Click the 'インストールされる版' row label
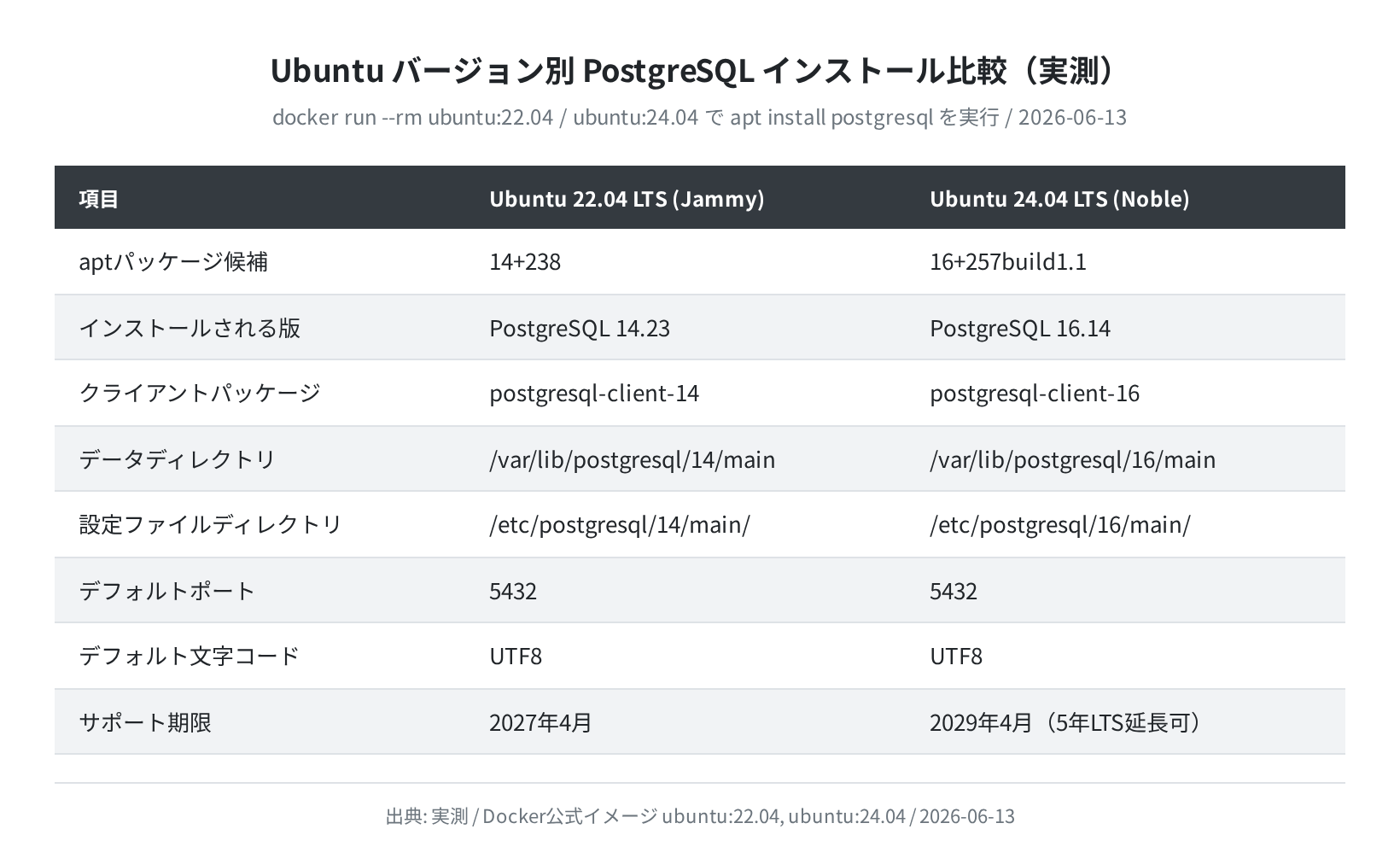The width and height of the screenshot is (1400, 864). [x=190, y=328]
